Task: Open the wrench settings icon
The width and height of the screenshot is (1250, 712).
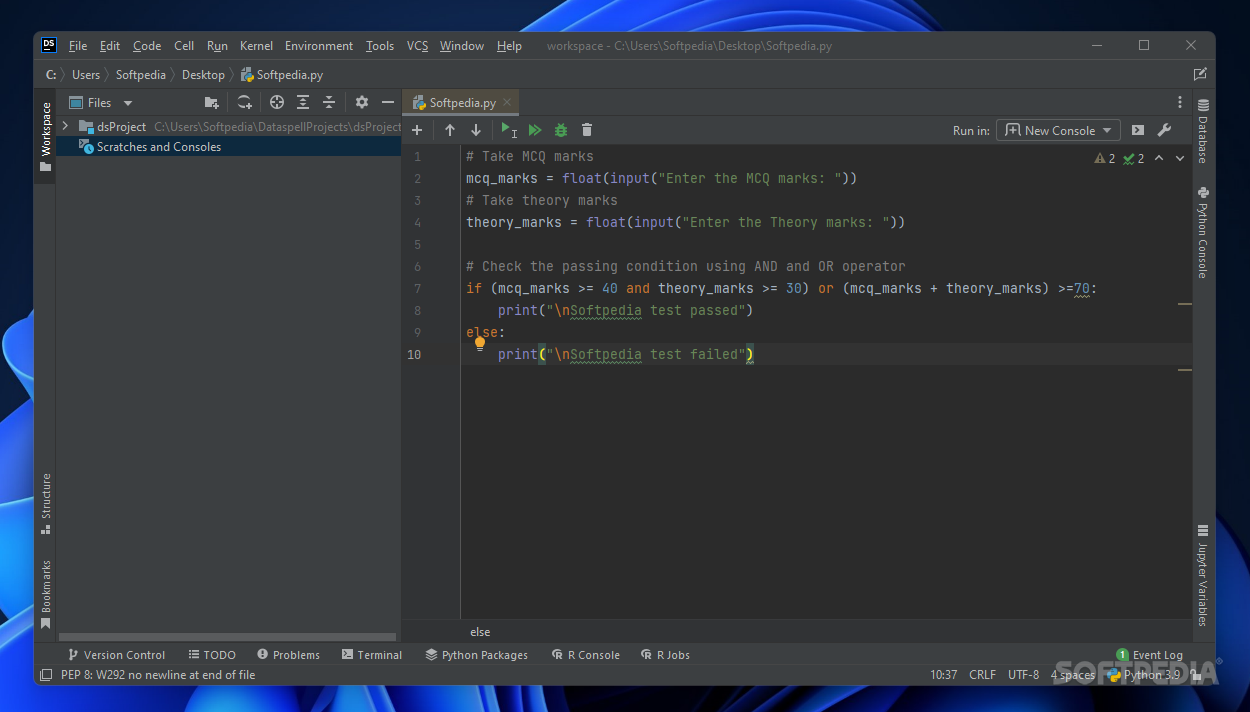Action: pyautogui.click(x=1164, y=130)
